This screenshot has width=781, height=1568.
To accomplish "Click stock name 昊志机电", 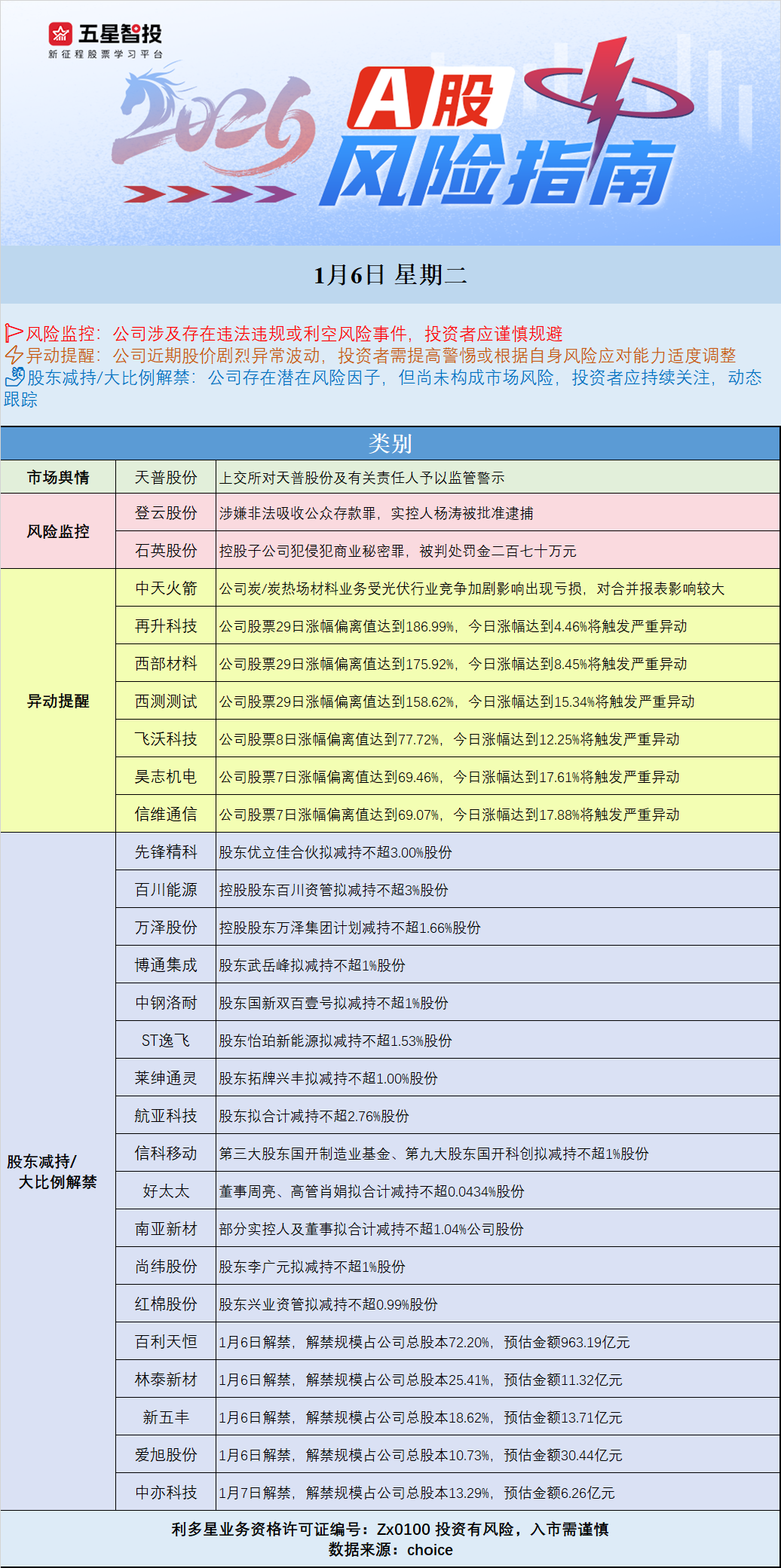I will pos(166,777).
